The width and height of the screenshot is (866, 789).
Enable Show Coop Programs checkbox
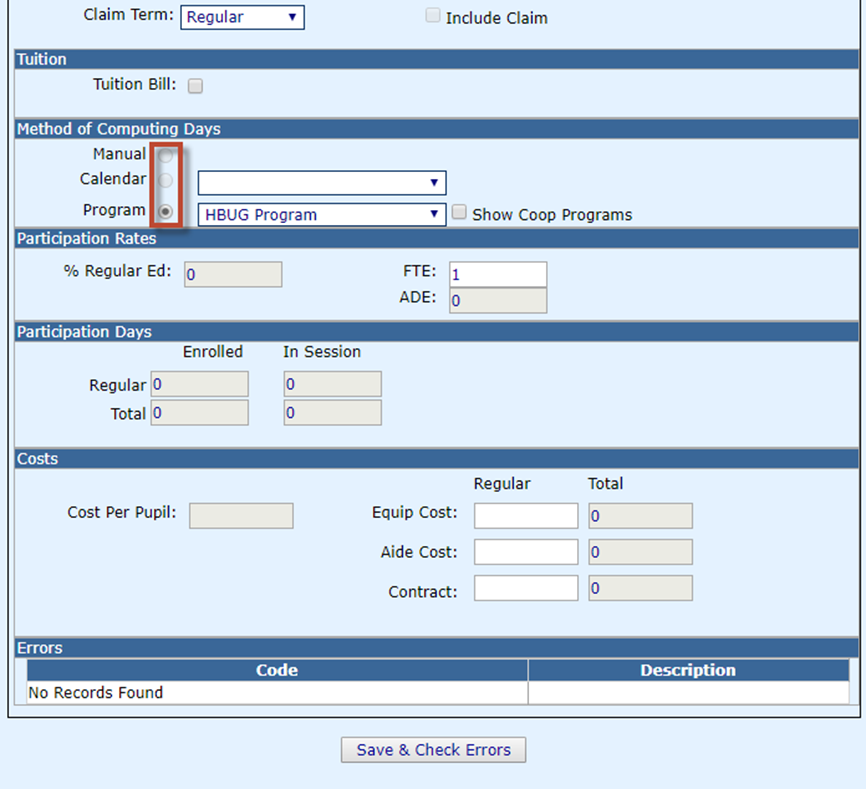coord(459,212)
